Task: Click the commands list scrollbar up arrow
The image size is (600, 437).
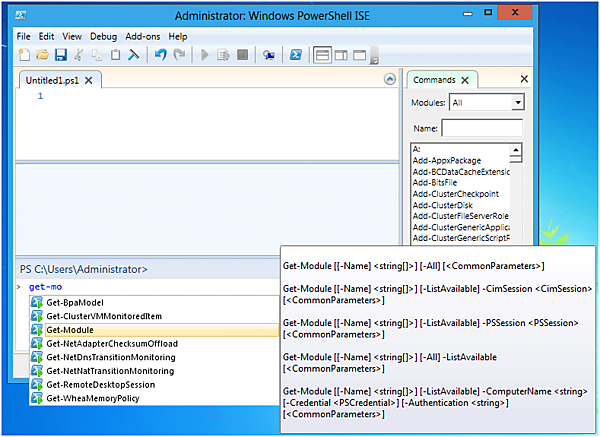Action: (516, 151)
